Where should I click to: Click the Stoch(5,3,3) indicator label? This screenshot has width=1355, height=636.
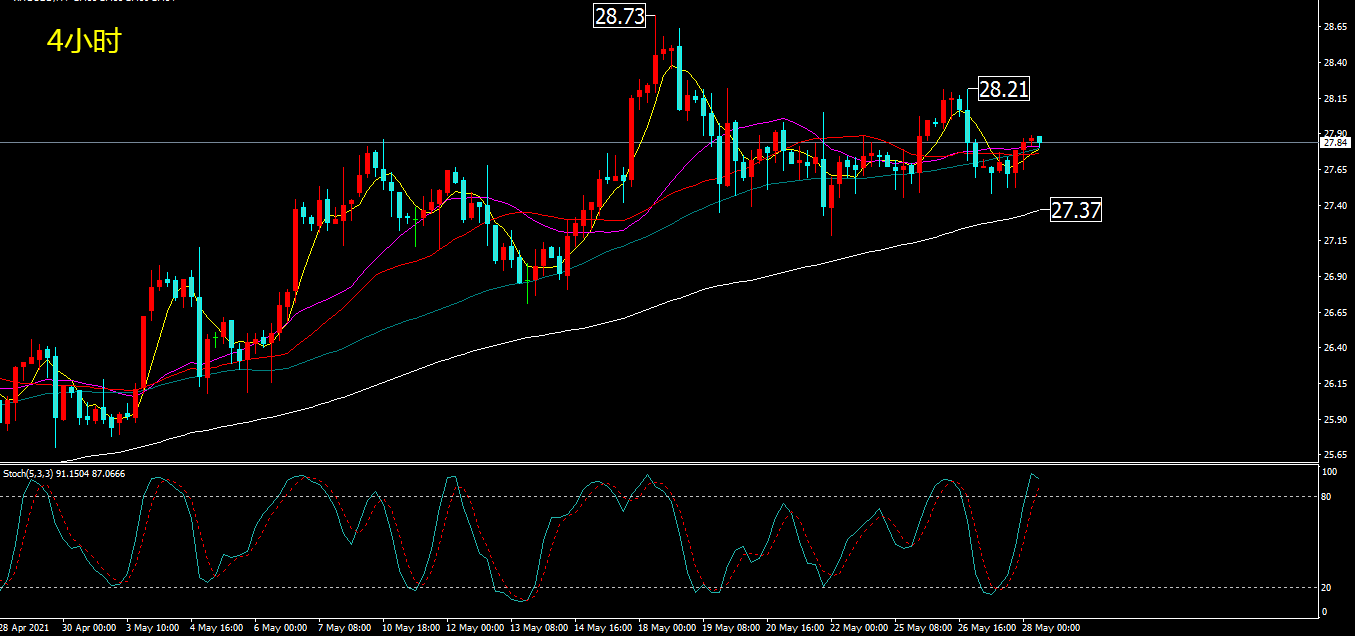coord(64,473)
